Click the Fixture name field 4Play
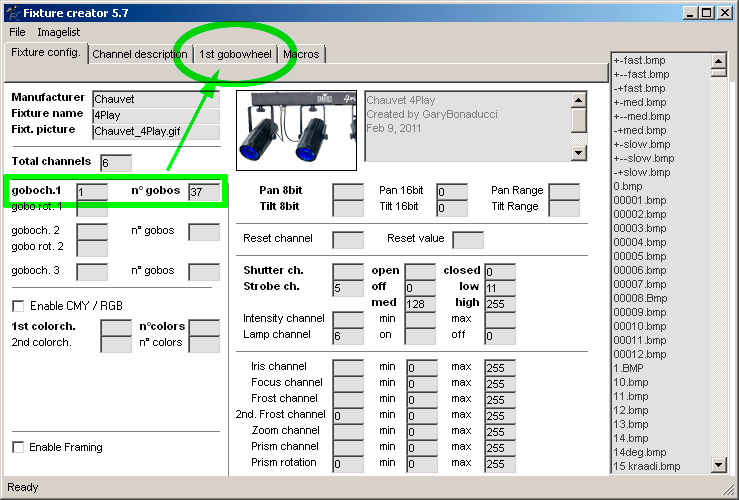Viewport: 739px width, 500px height. [x=156, y=115]
